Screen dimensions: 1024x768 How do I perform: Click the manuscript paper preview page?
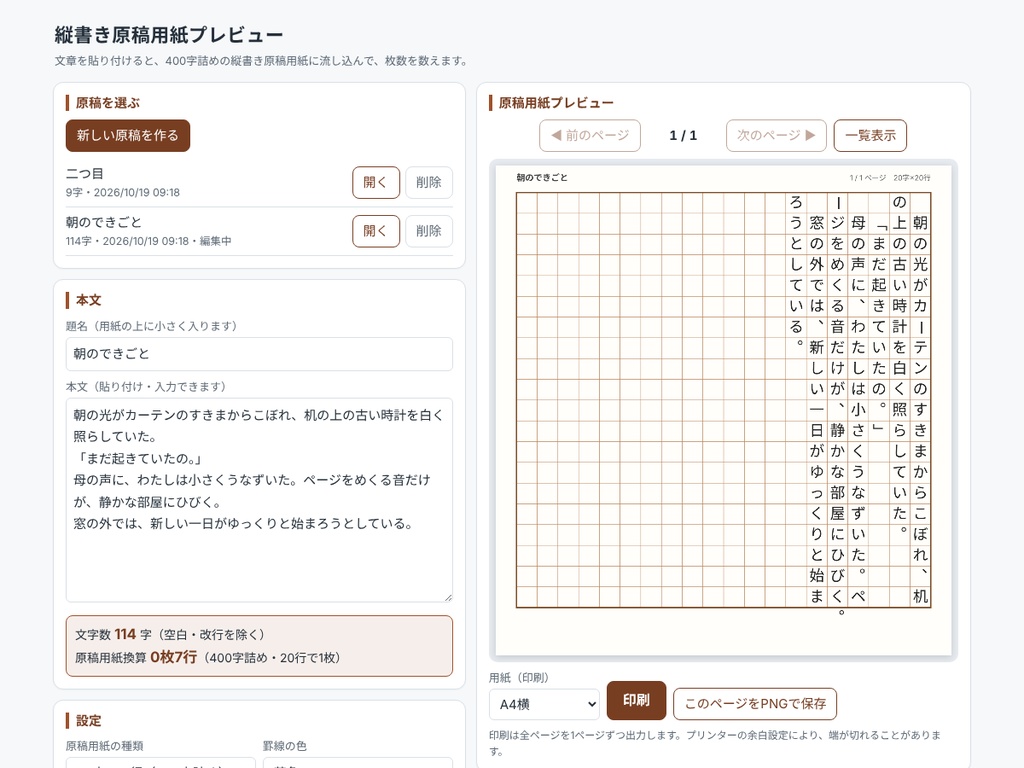pos(723,410)
